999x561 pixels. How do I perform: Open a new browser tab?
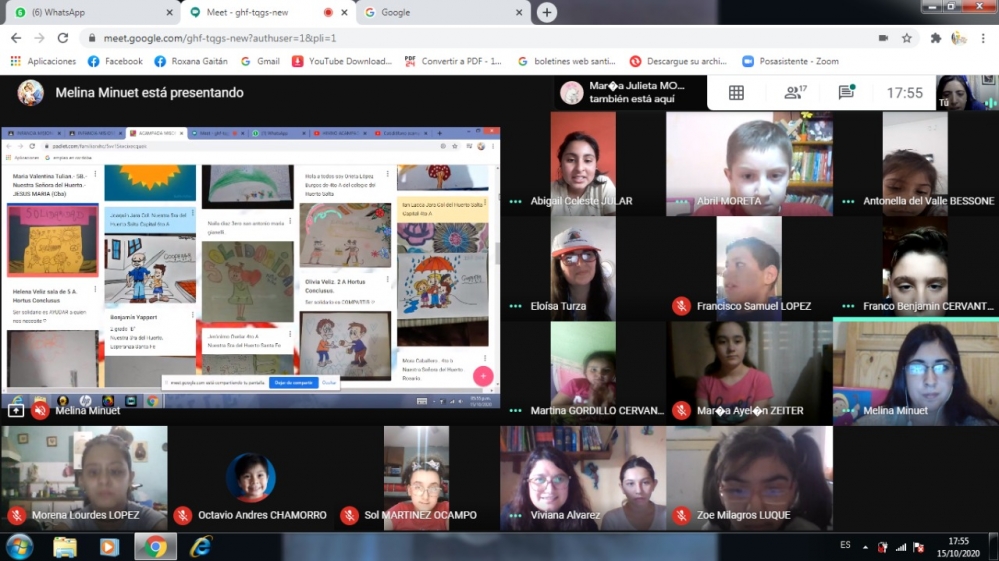[547, 12]
